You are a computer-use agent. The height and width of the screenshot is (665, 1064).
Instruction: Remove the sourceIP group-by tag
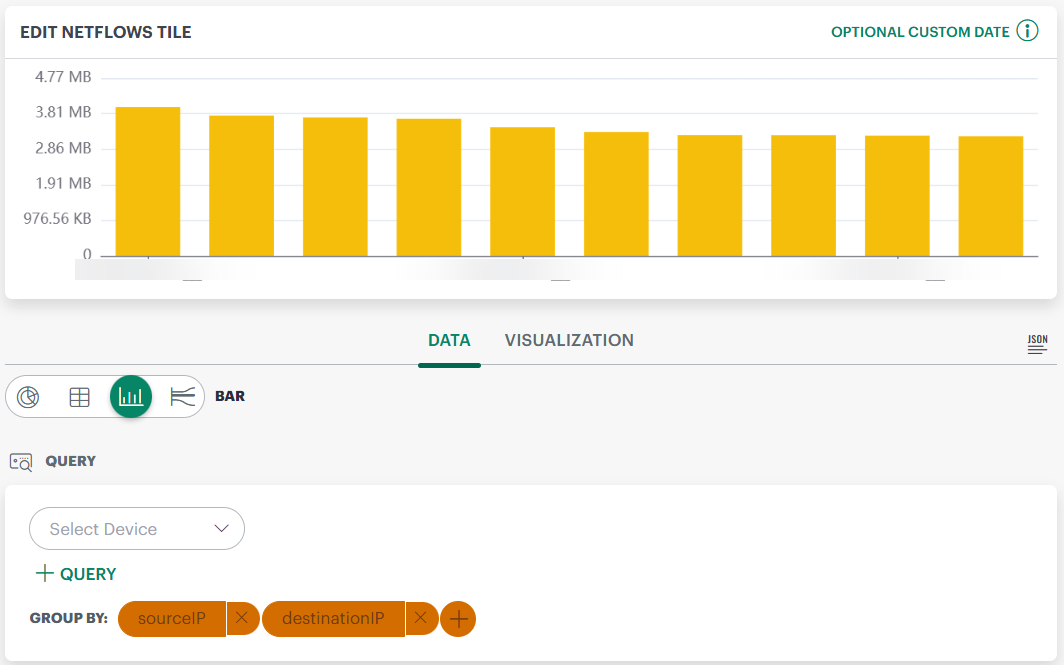pos(242,619)
